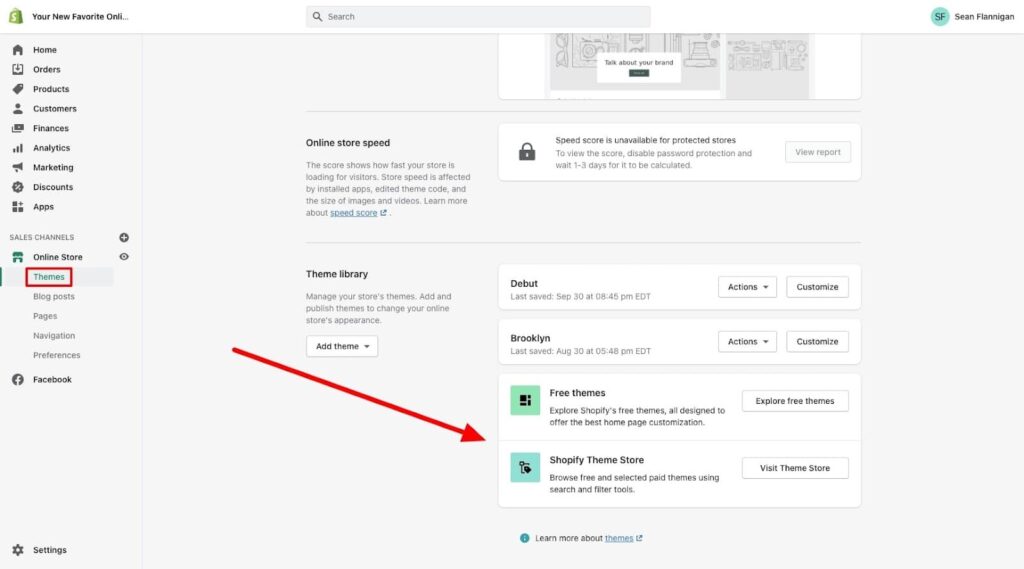The height and width of the screenshot is (569, 1024).
Task: Open Facebook sales channel
Action: pyautogui.click(x=52, y=380)
